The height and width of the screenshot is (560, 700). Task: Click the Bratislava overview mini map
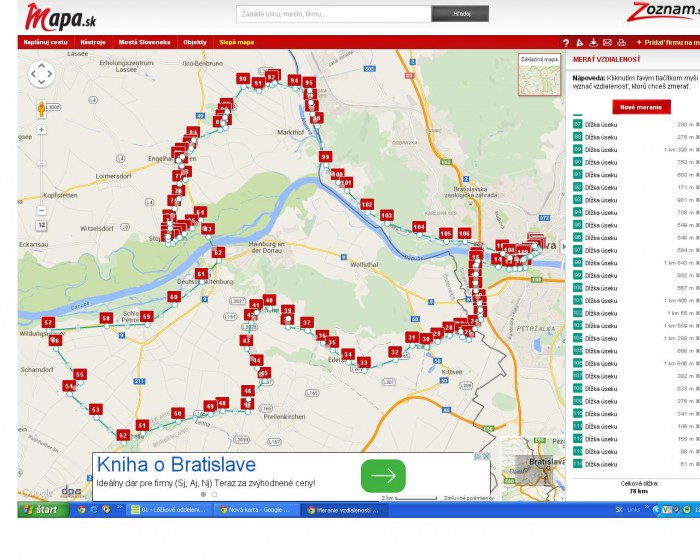(532, 468)
